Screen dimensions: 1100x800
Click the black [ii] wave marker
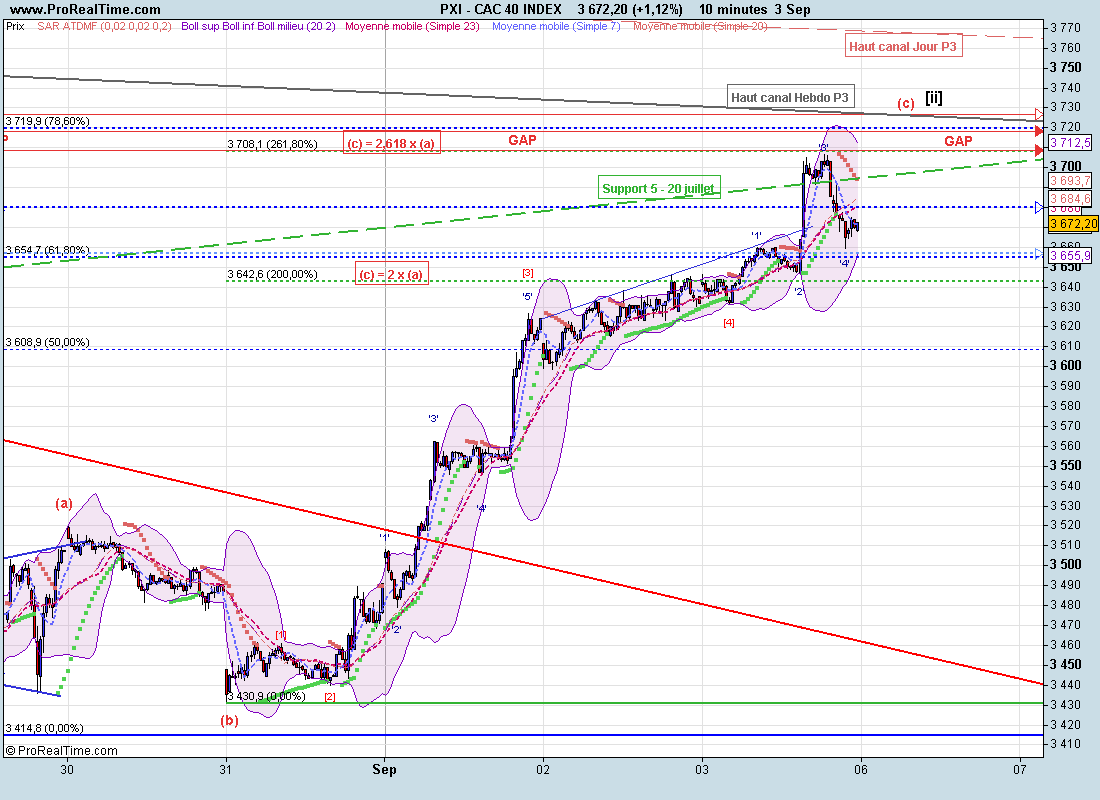(933, 97)
